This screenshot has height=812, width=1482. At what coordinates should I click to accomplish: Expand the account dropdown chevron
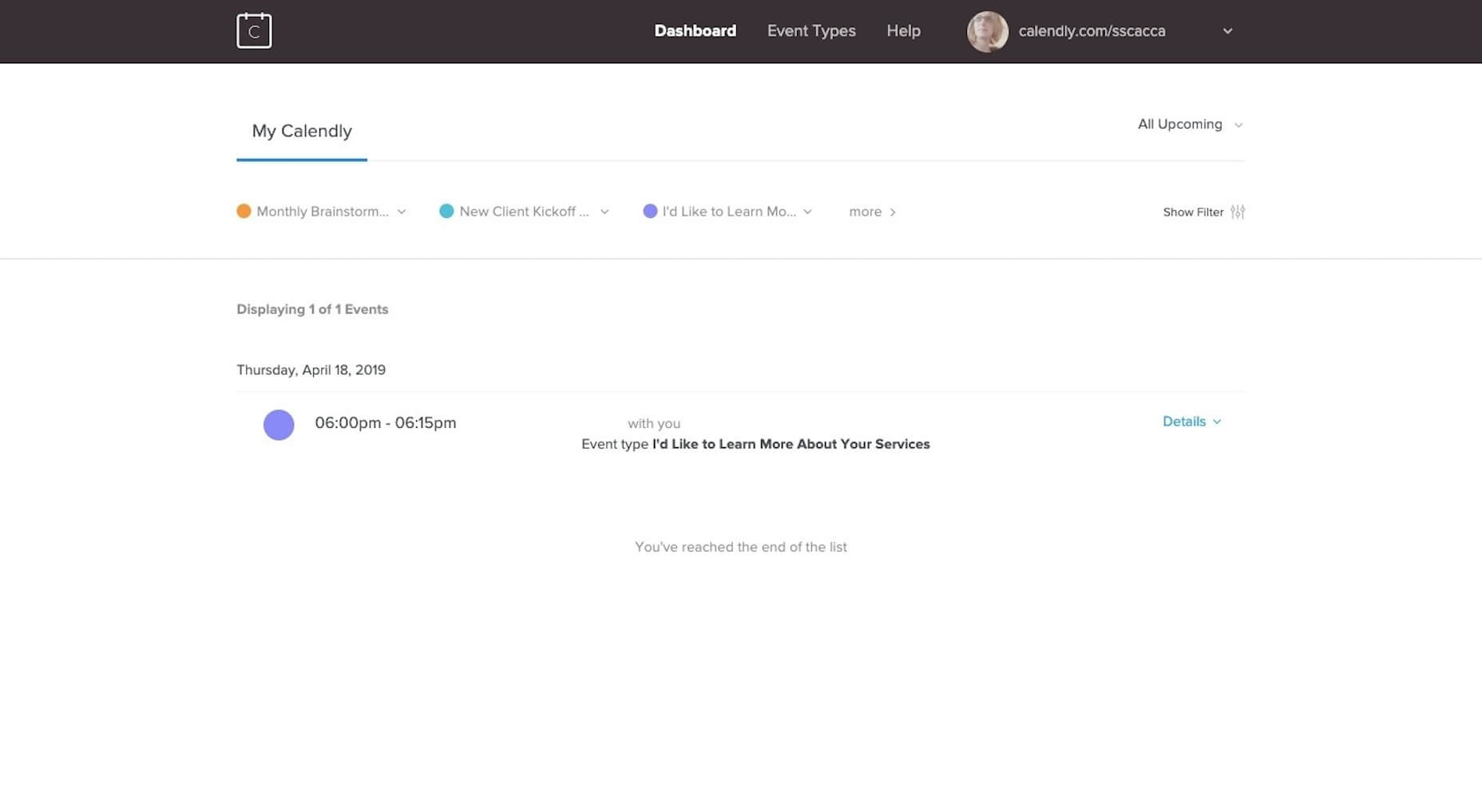[1227, 31]
